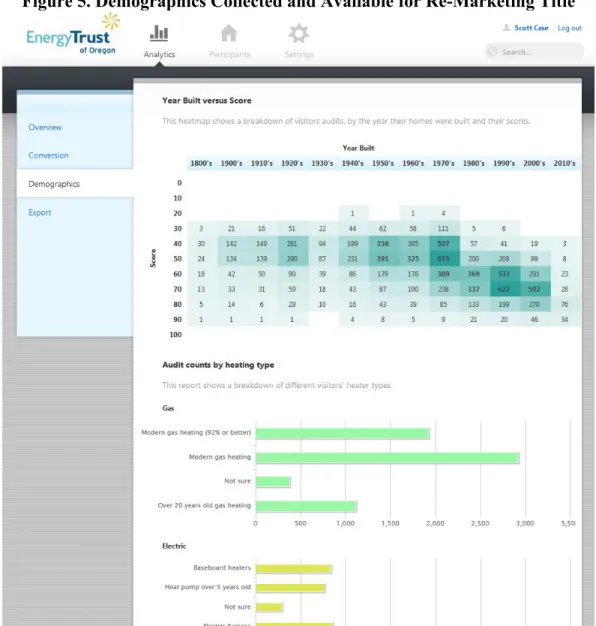Click the Log out link
This screenshot has height=626, width=596.
pyautogui.click(x=569, y=28)
